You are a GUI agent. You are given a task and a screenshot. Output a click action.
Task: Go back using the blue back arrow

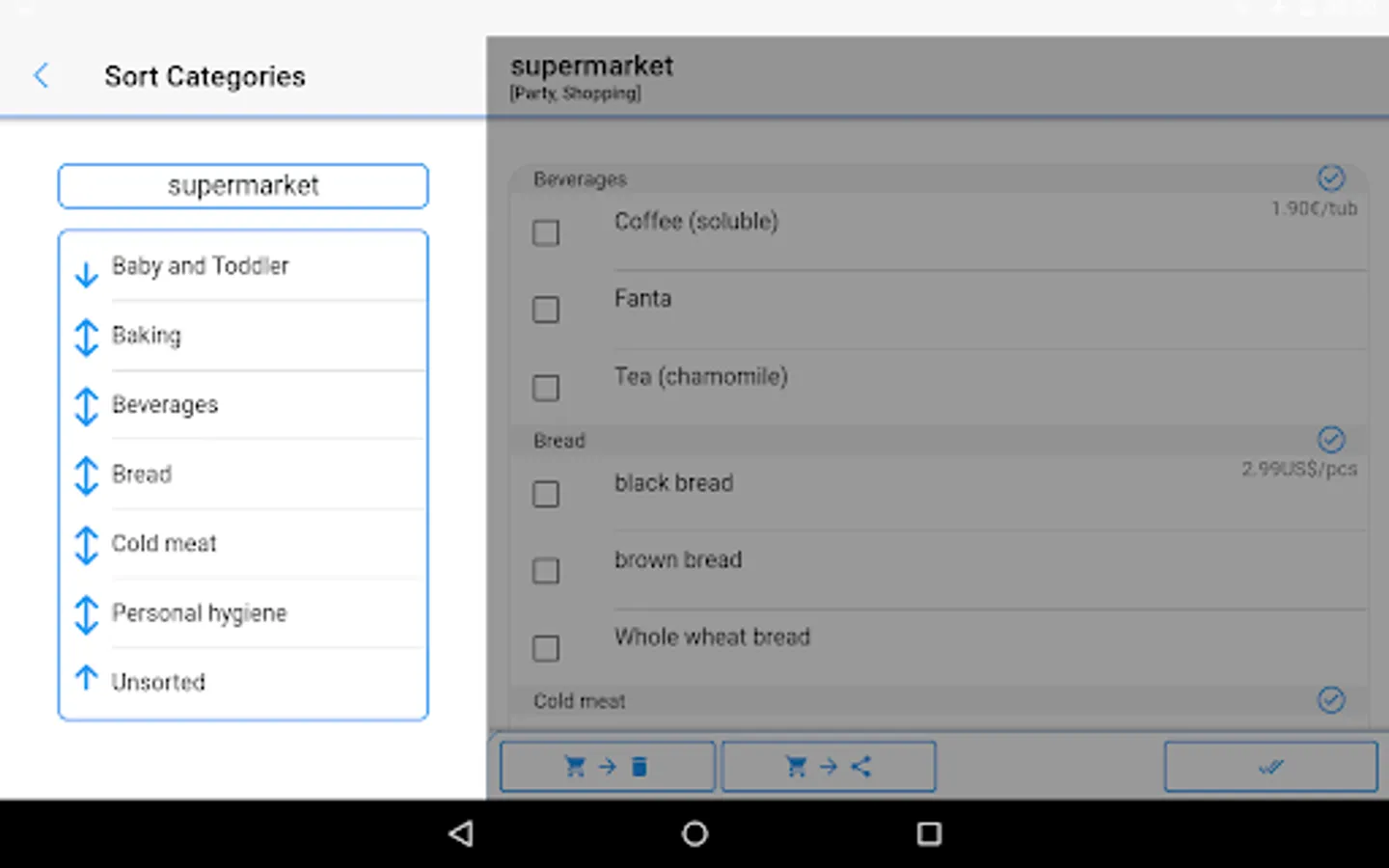click(x=41, y=75)
